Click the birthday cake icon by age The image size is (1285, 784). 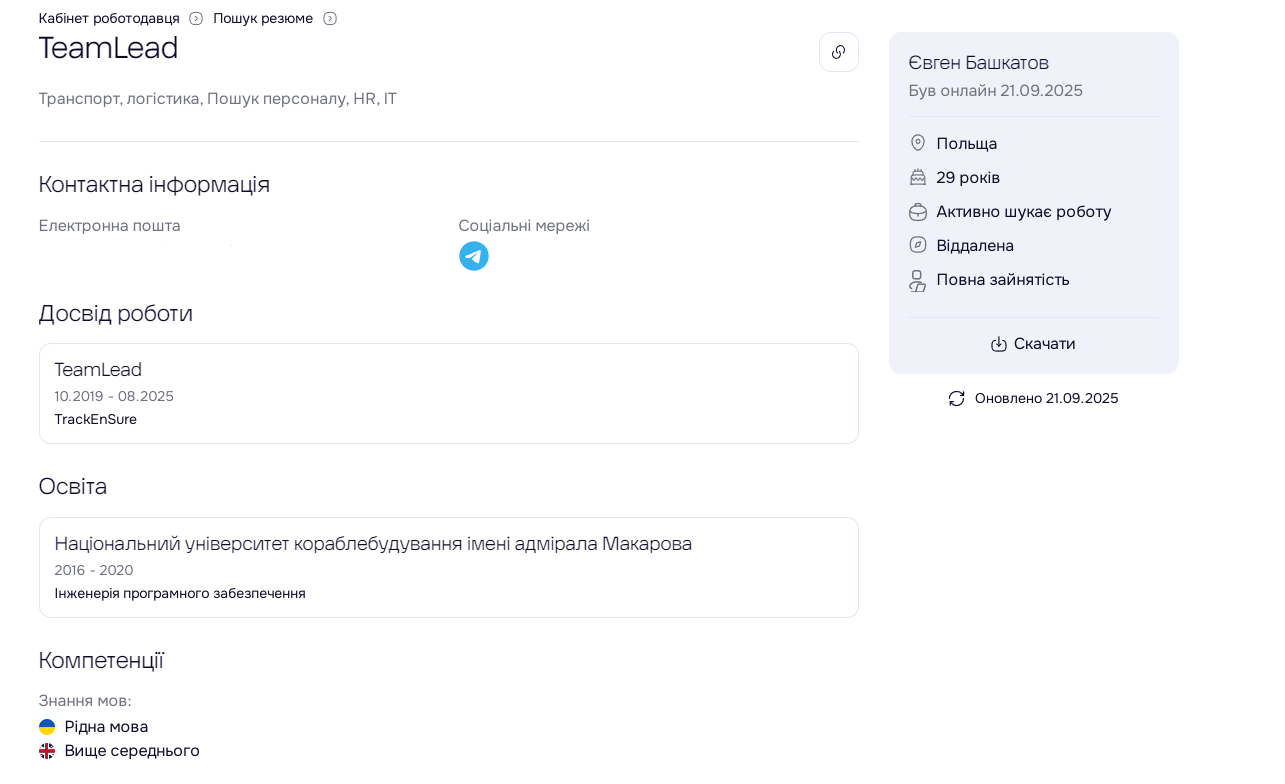pos(917,177)
